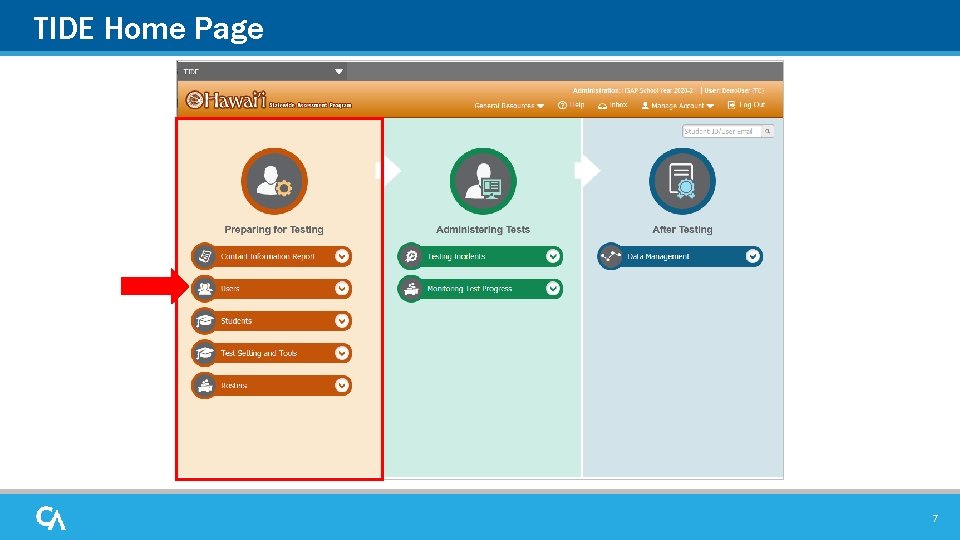Click the Students bar label
960x540 pixels.
[x=236, y=321]
